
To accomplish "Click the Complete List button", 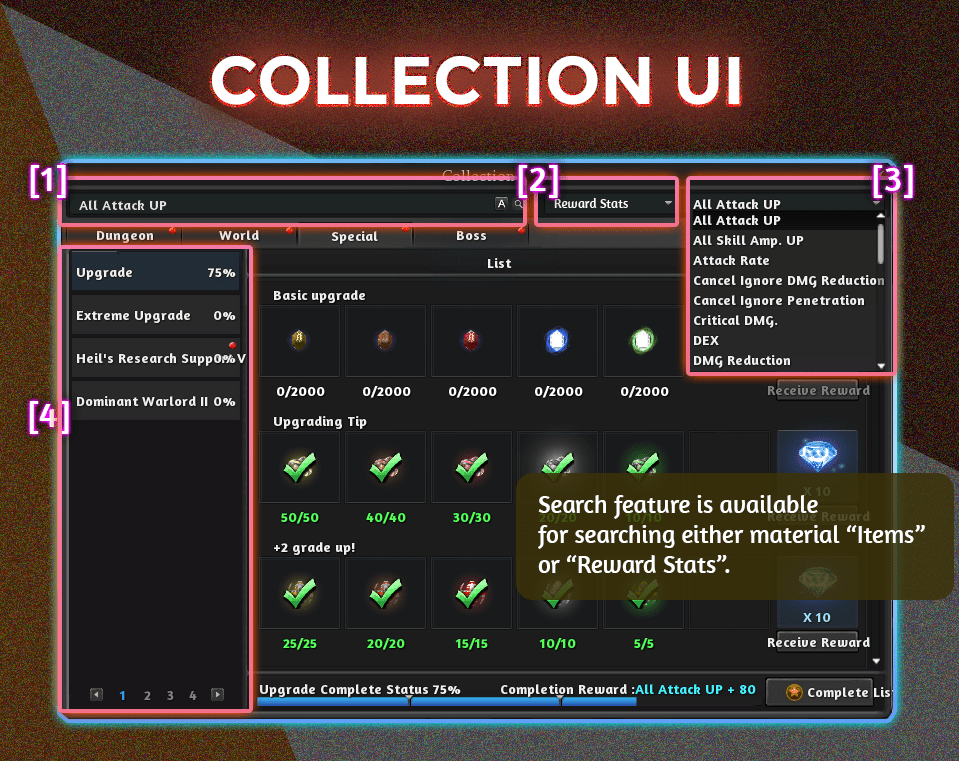I will click(827, 692).
